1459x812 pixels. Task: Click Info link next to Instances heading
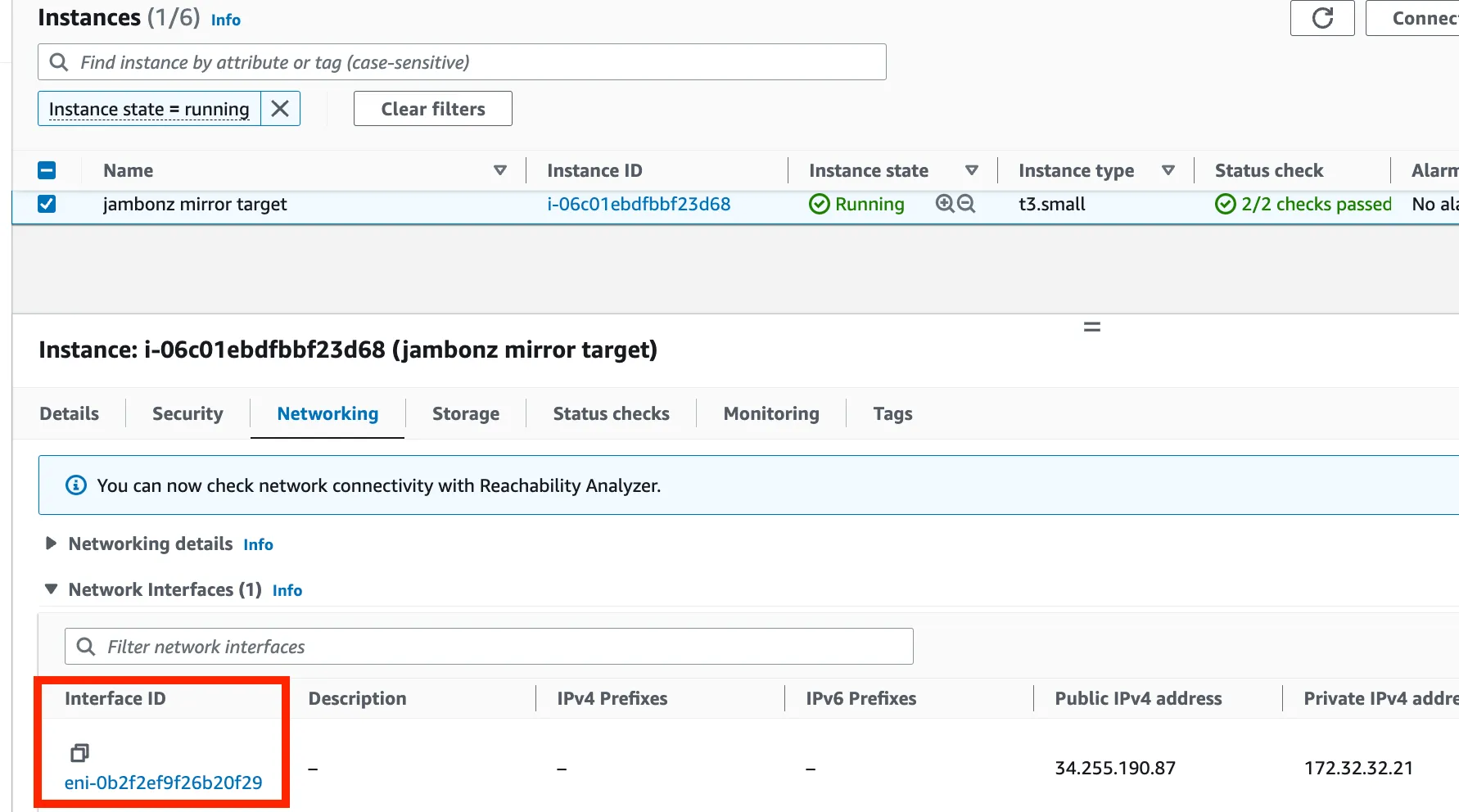pyautogui.click(x=226, y=20)
